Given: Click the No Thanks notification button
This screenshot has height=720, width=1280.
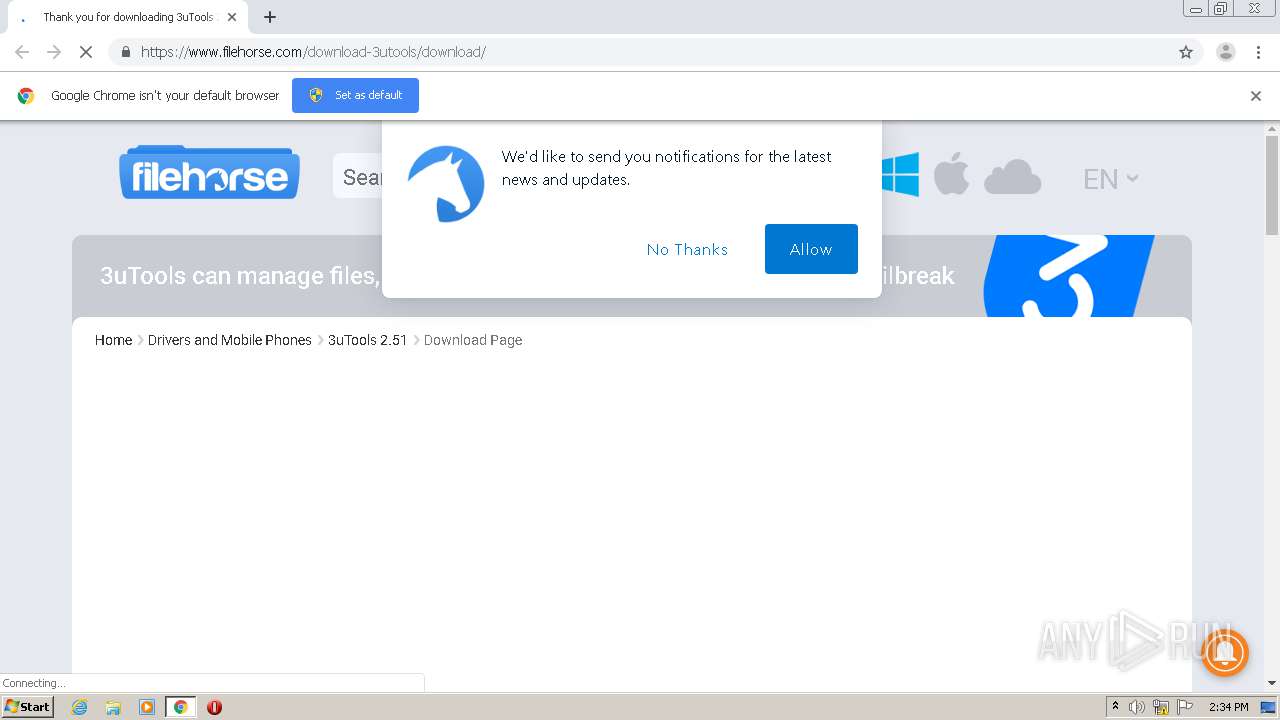Looking at the screenshot, I should 687,249.
